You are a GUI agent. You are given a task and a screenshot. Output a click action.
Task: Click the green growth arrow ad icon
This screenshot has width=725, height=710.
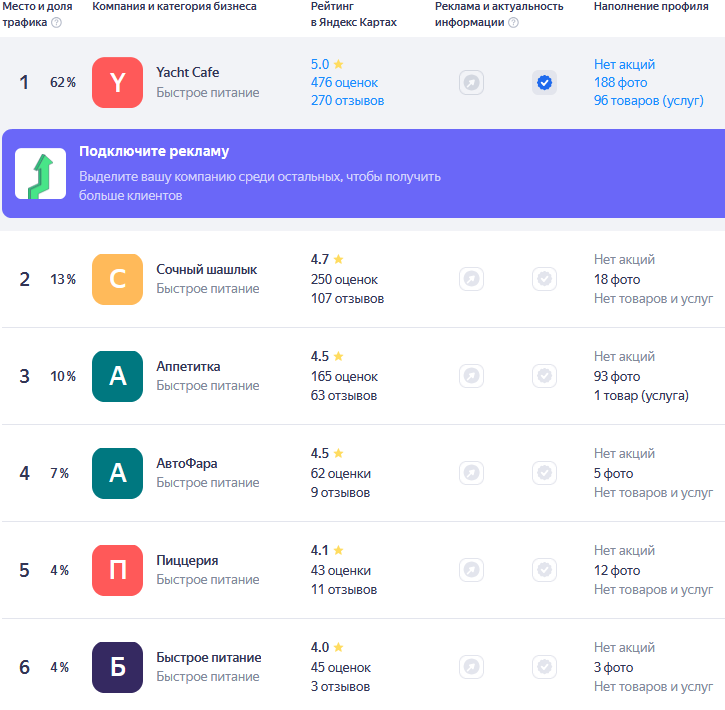click(41, 174)
